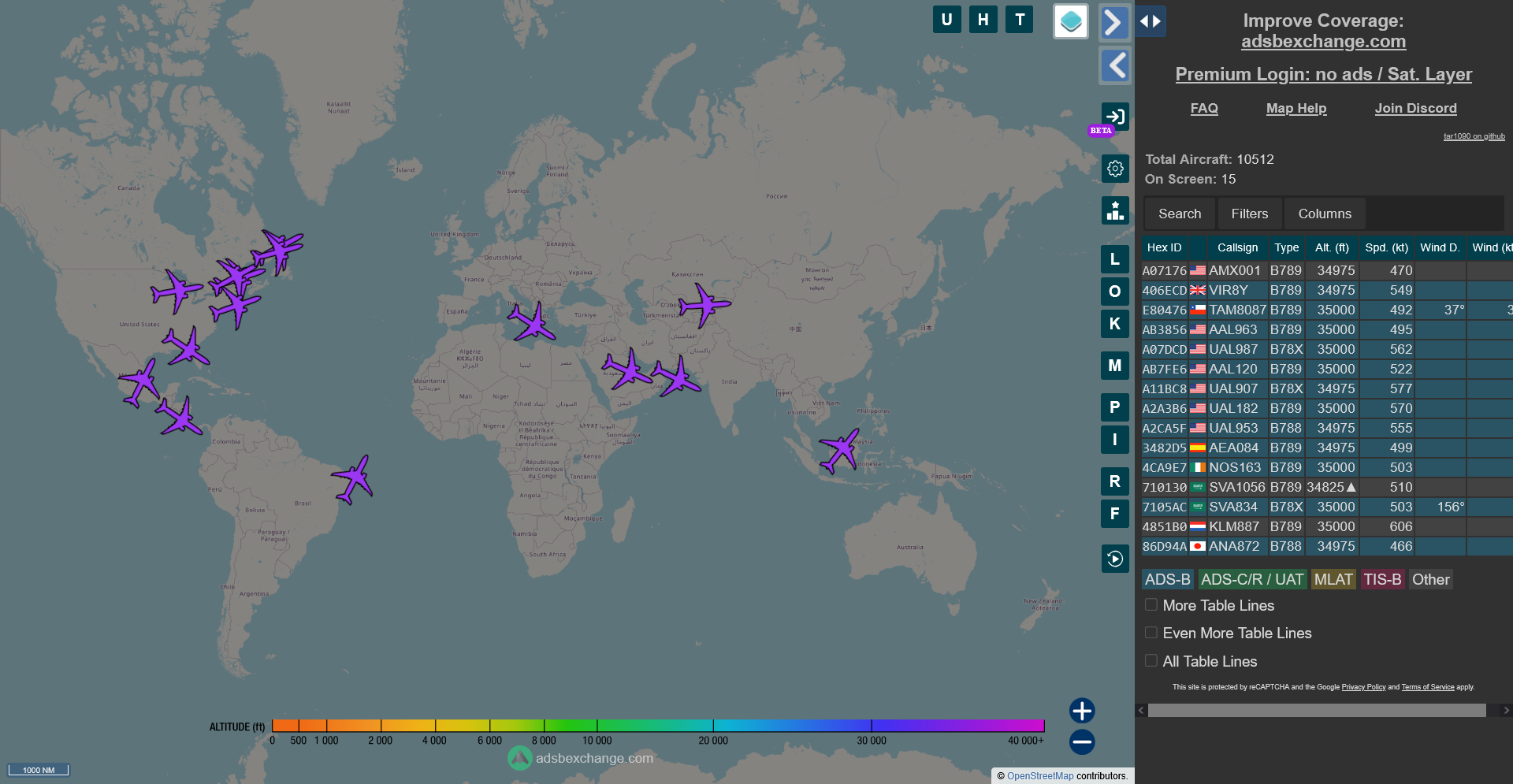
Task: Click the ADS-B legend swatch
Action: coord(1167,579)
